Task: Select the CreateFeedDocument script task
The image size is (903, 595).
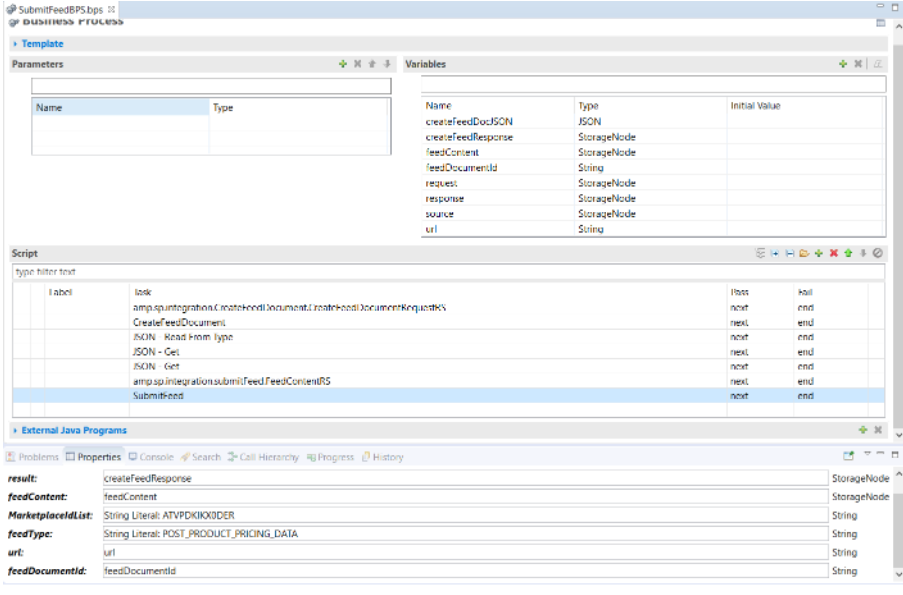Action: (x=449, y=323)
